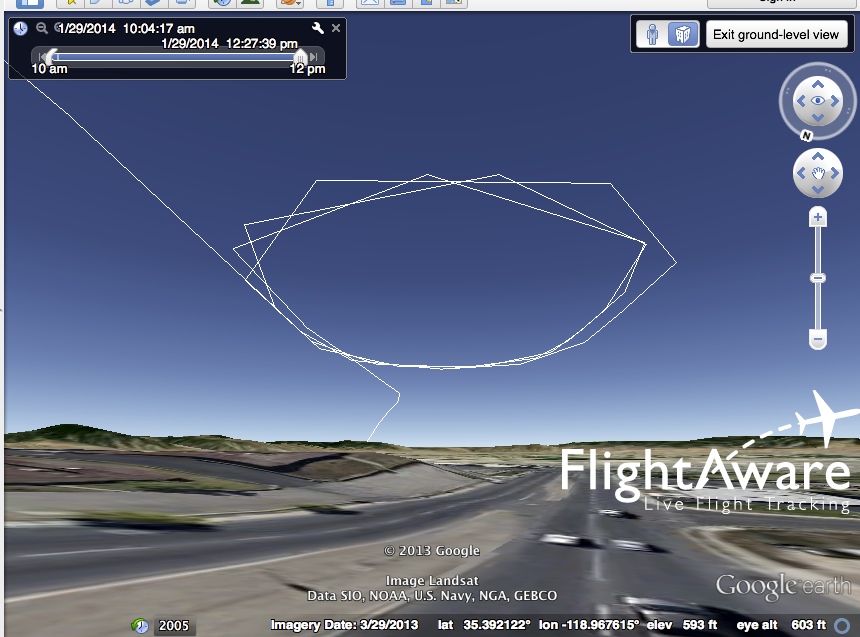The height and width of the screenshot is (637, 860).
Task: Look left with the eye joystick arrow
Action: pos(801,101)
